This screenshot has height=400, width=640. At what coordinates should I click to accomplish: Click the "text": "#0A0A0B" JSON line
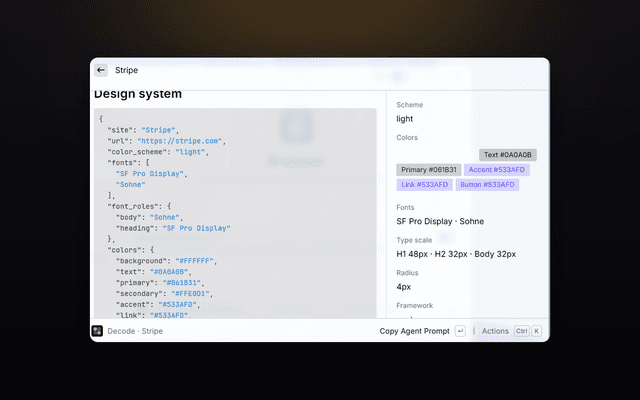tap(154, 272)
